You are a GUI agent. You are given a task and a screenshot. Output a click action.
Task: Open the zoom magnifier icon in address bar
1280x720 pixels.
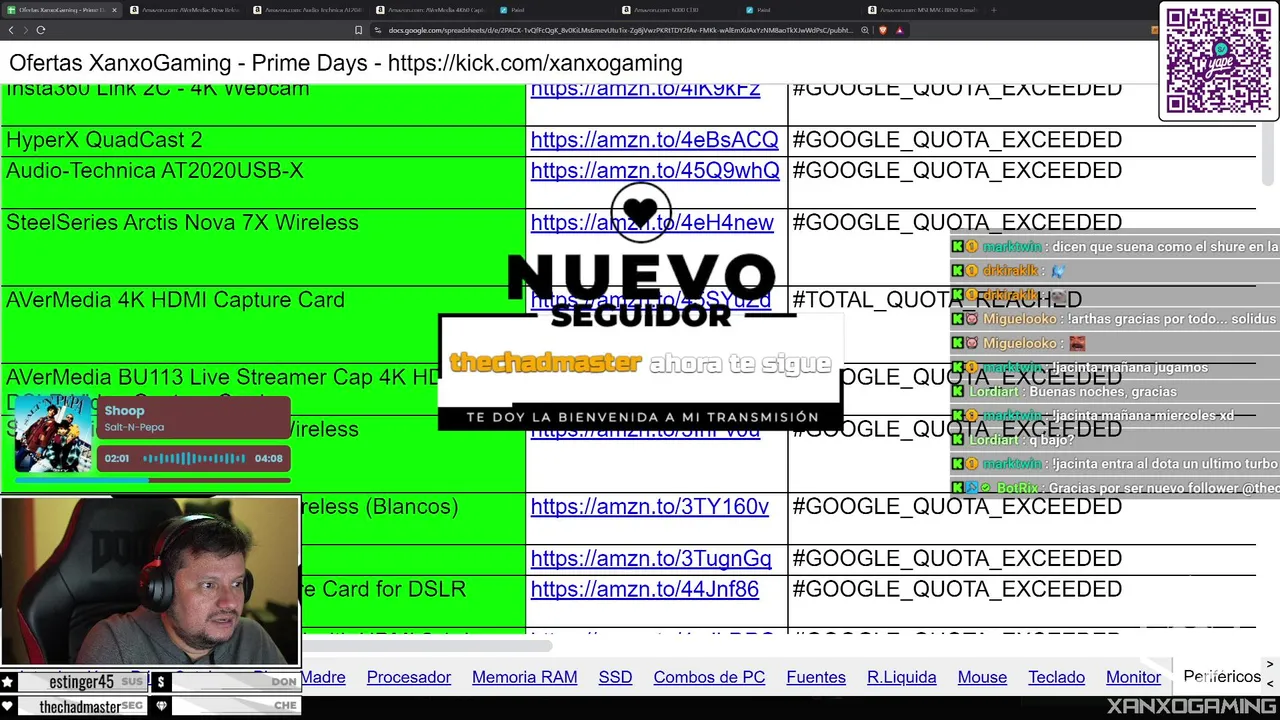click(x=865, y=30)
